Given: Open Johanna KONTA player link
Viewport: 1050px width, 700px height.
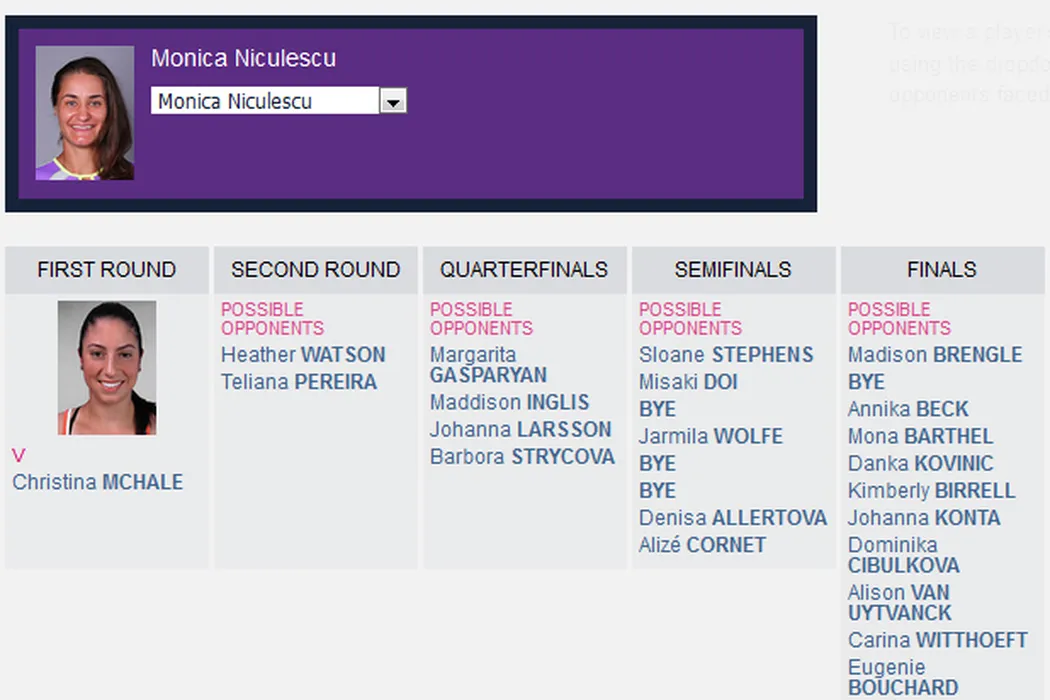Looking at the screenshot, I should click(x=923, y=518).
